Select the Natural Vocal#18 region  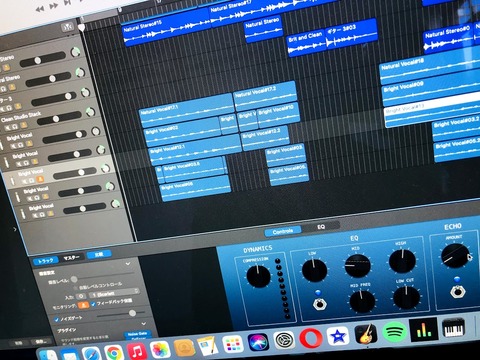click(x=430, y=68)
